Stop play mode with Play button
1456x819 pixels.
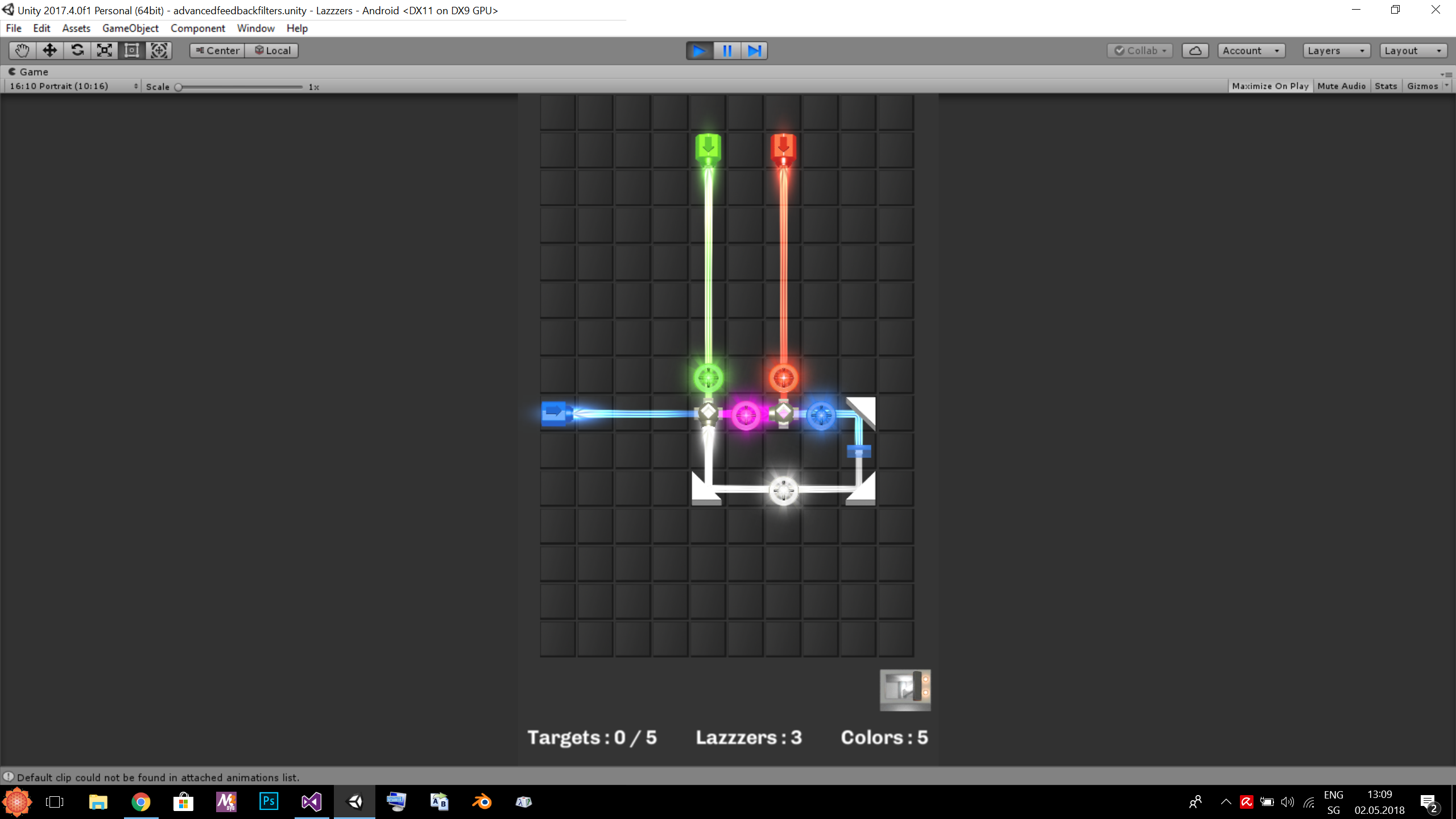pyautogui.click(x=700, y=51)
